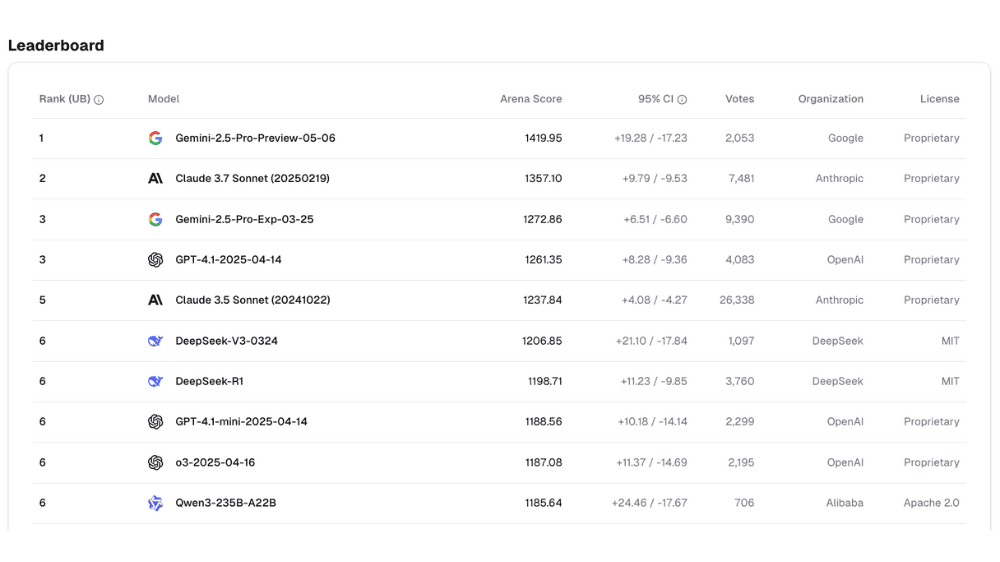
Task: Click vote count 9,390
Action: click(740, 219)
